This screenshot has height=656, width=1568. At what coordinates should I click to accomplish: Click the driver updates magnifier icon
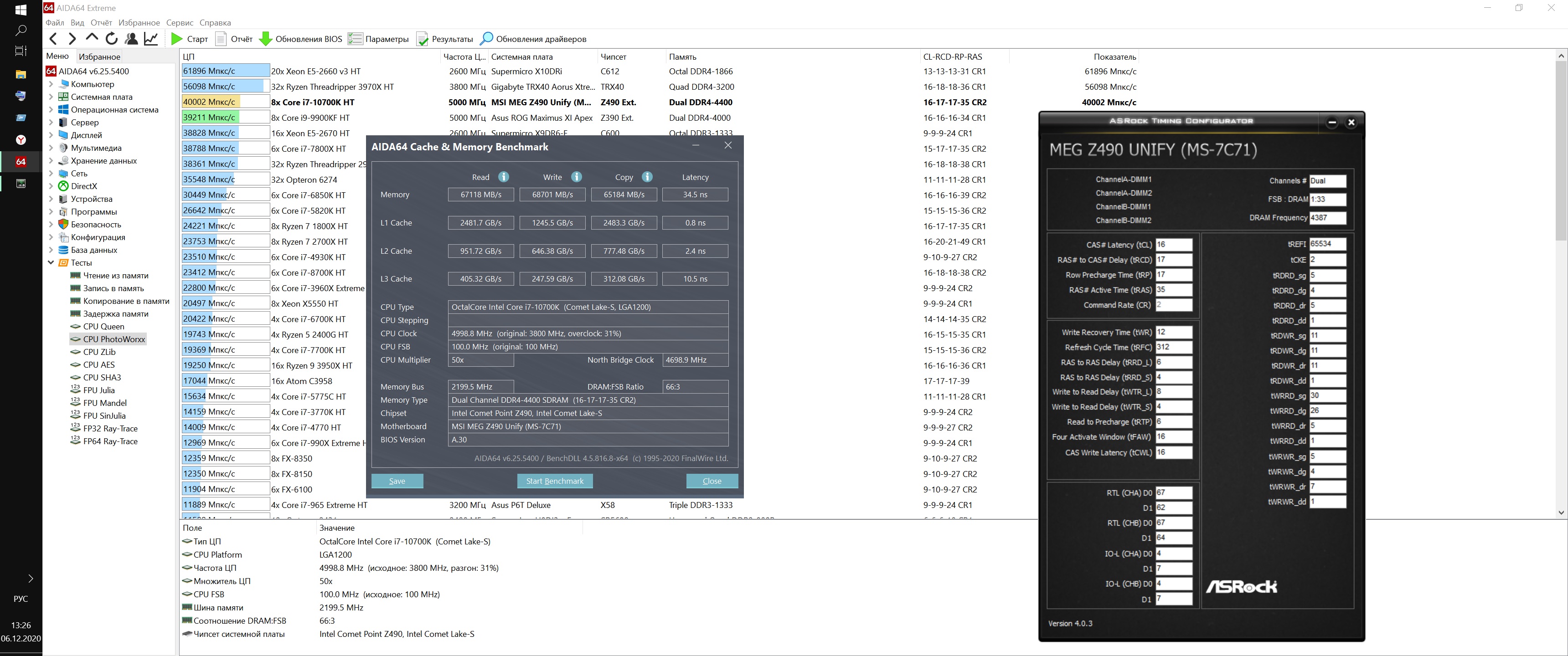[486, 39]
